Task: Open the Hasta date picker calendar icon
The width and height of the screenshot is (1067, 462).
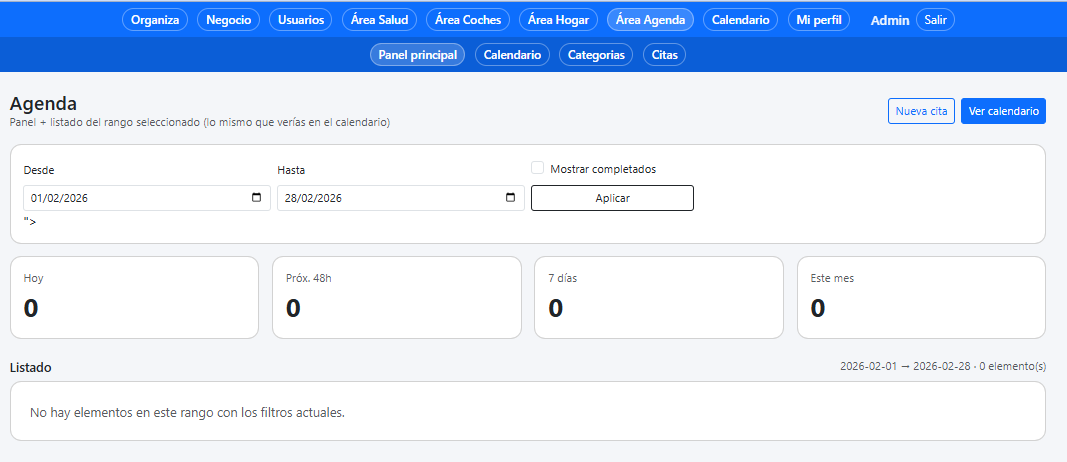Action: click(x=510, y=198)
